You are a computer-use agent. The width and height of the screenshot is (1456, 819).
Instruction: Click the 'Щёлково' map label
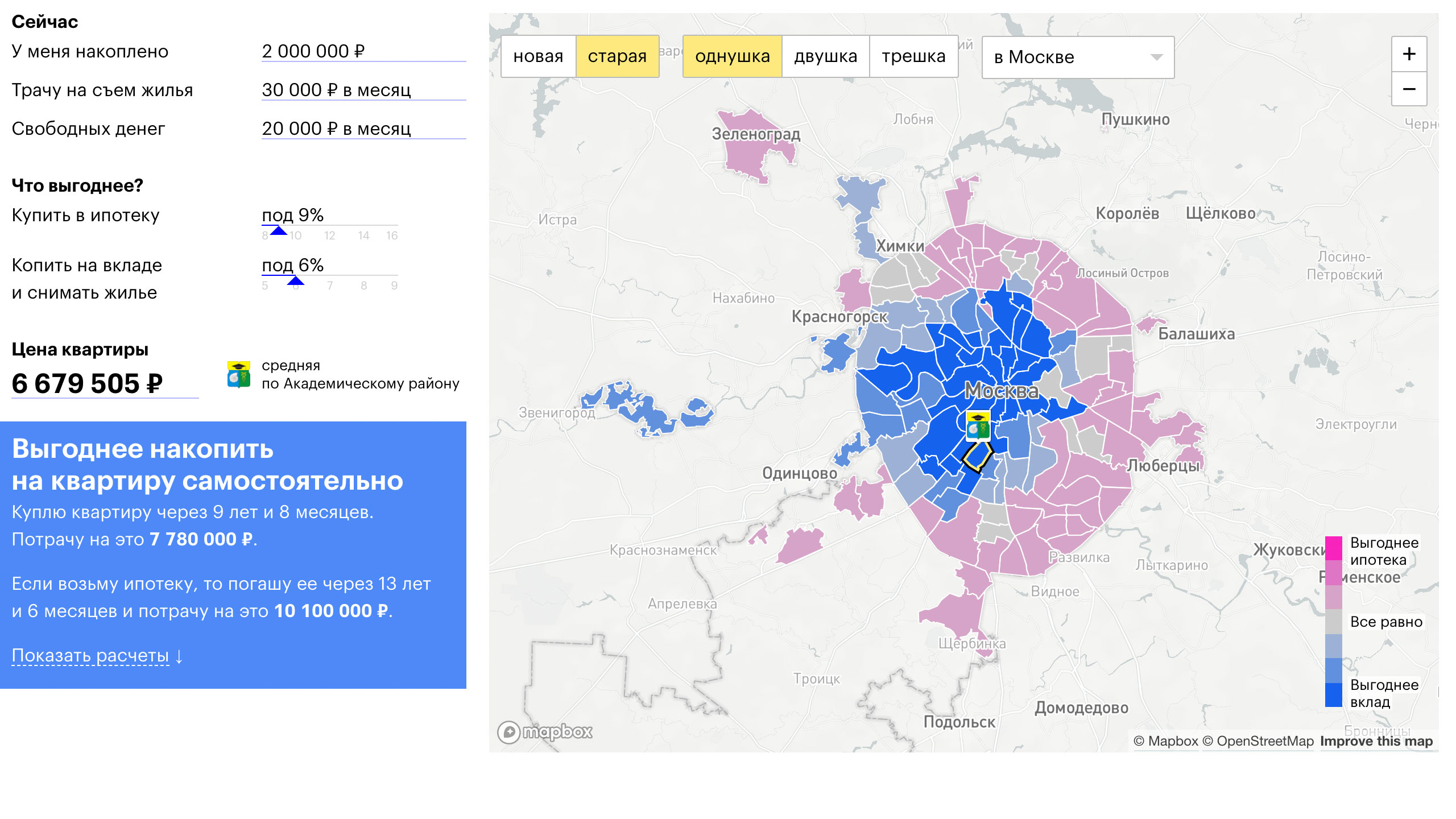[x=1221, y=213]
